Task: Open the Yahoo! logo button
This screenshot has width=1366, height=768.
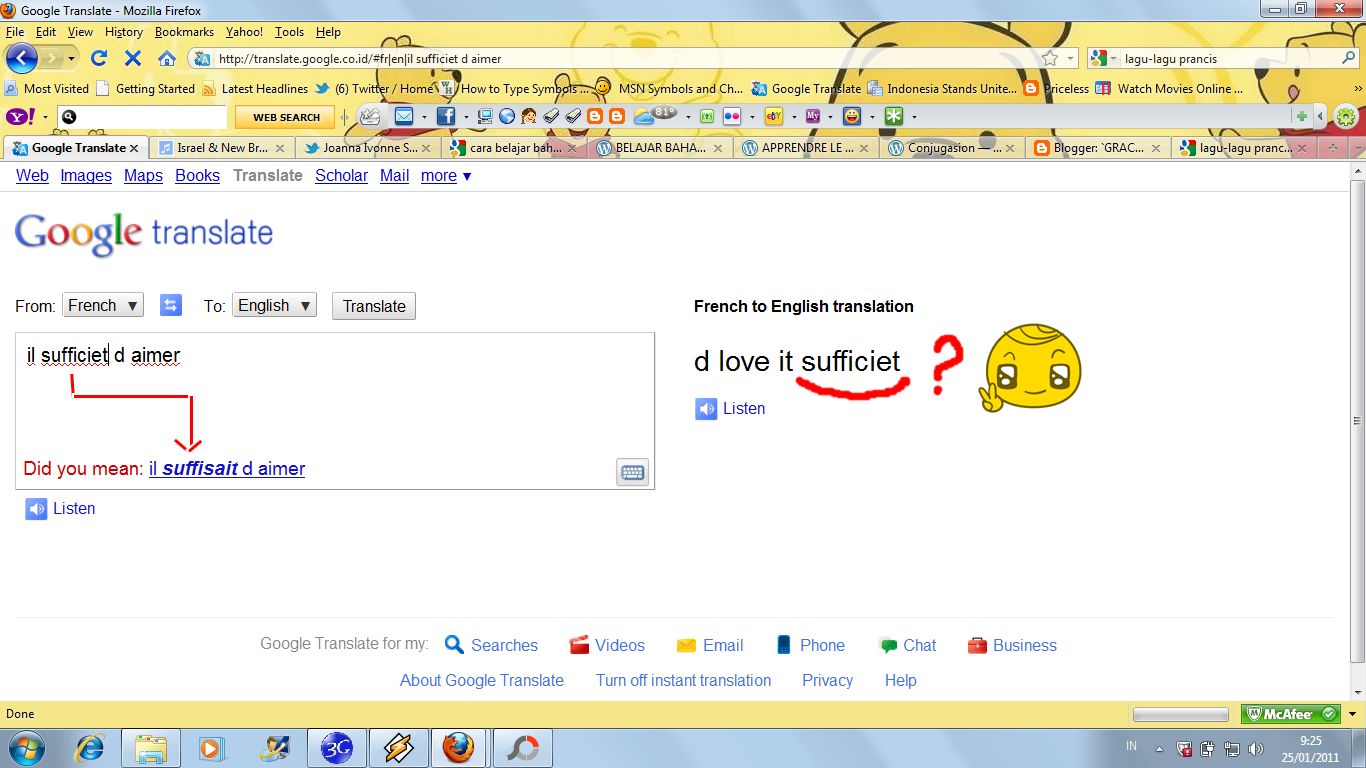Action: (x=20, y=117)
